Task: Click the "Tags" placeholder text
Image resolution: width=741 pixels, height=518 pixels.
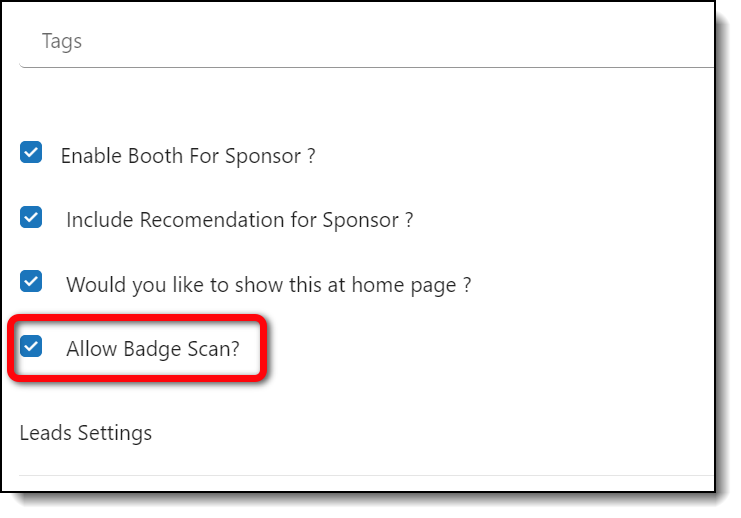Action: (x=62, y=42)
